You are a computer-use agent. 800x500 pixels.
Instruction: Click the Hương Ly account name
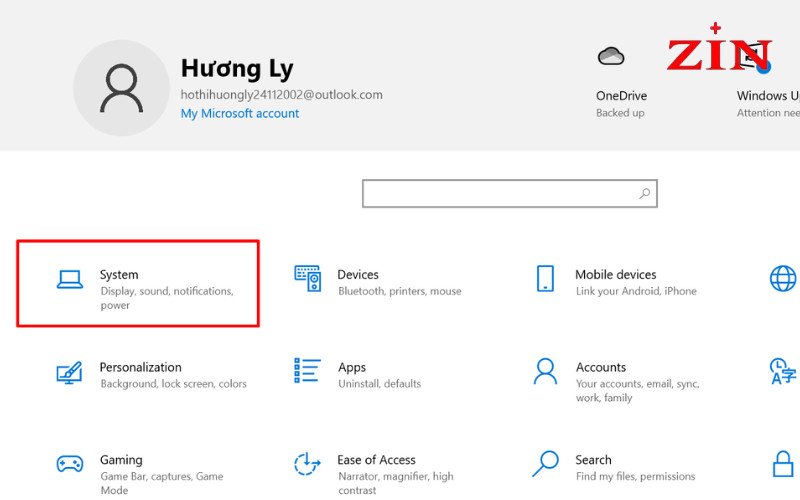[237, 69]
